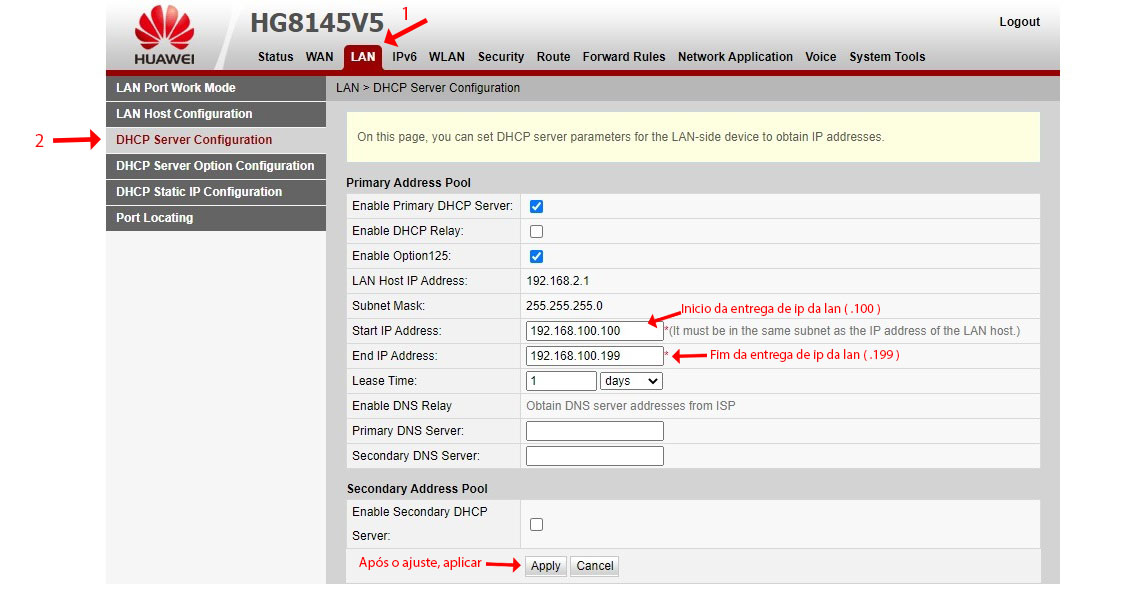Open DHCP Static IP Configuration page
Viewport: 1146px width, 616px height.
tap(199, 192)
